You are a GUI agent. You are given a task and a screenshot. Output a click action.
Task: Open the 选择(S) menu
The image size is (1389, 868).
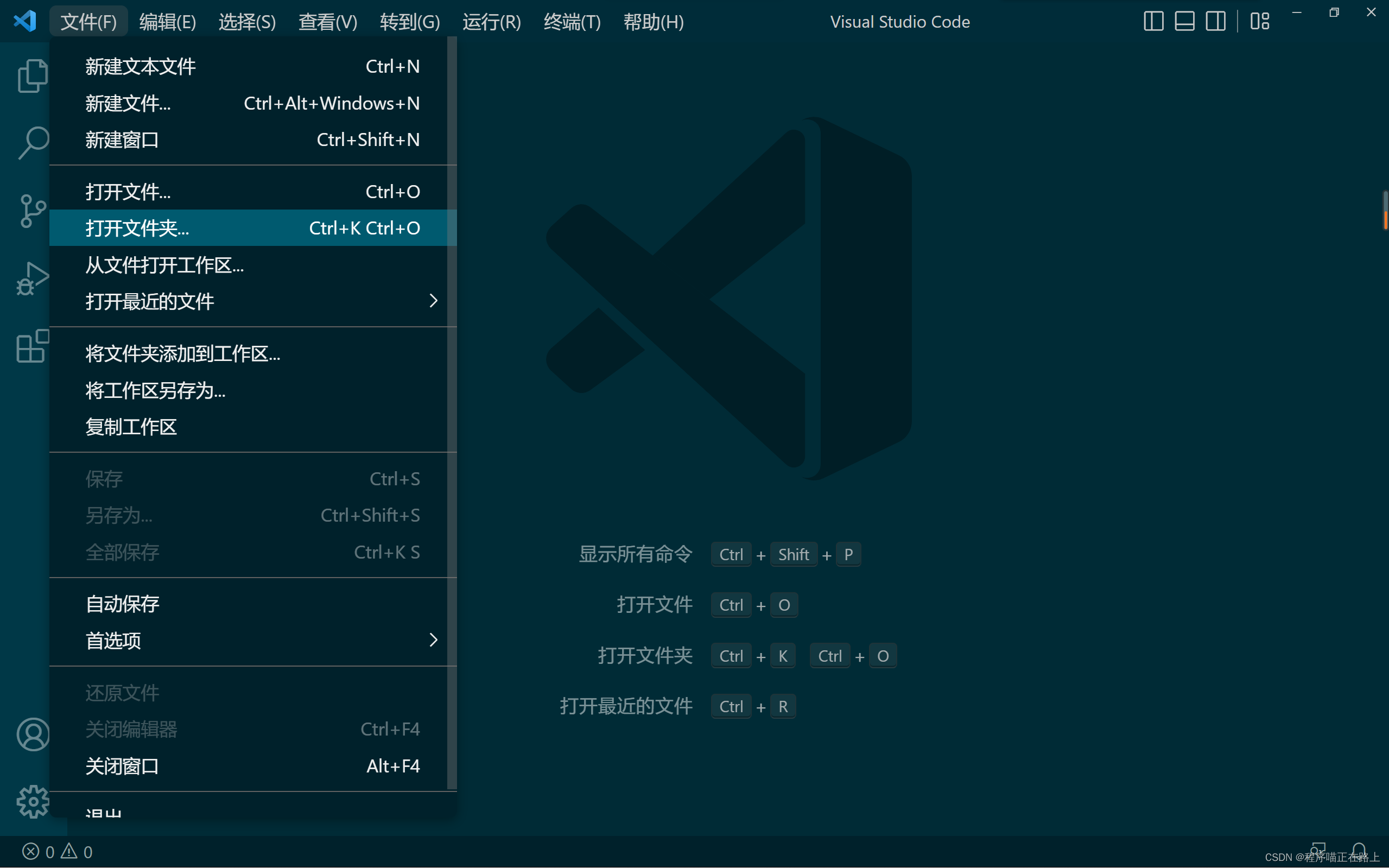[248, 22]
